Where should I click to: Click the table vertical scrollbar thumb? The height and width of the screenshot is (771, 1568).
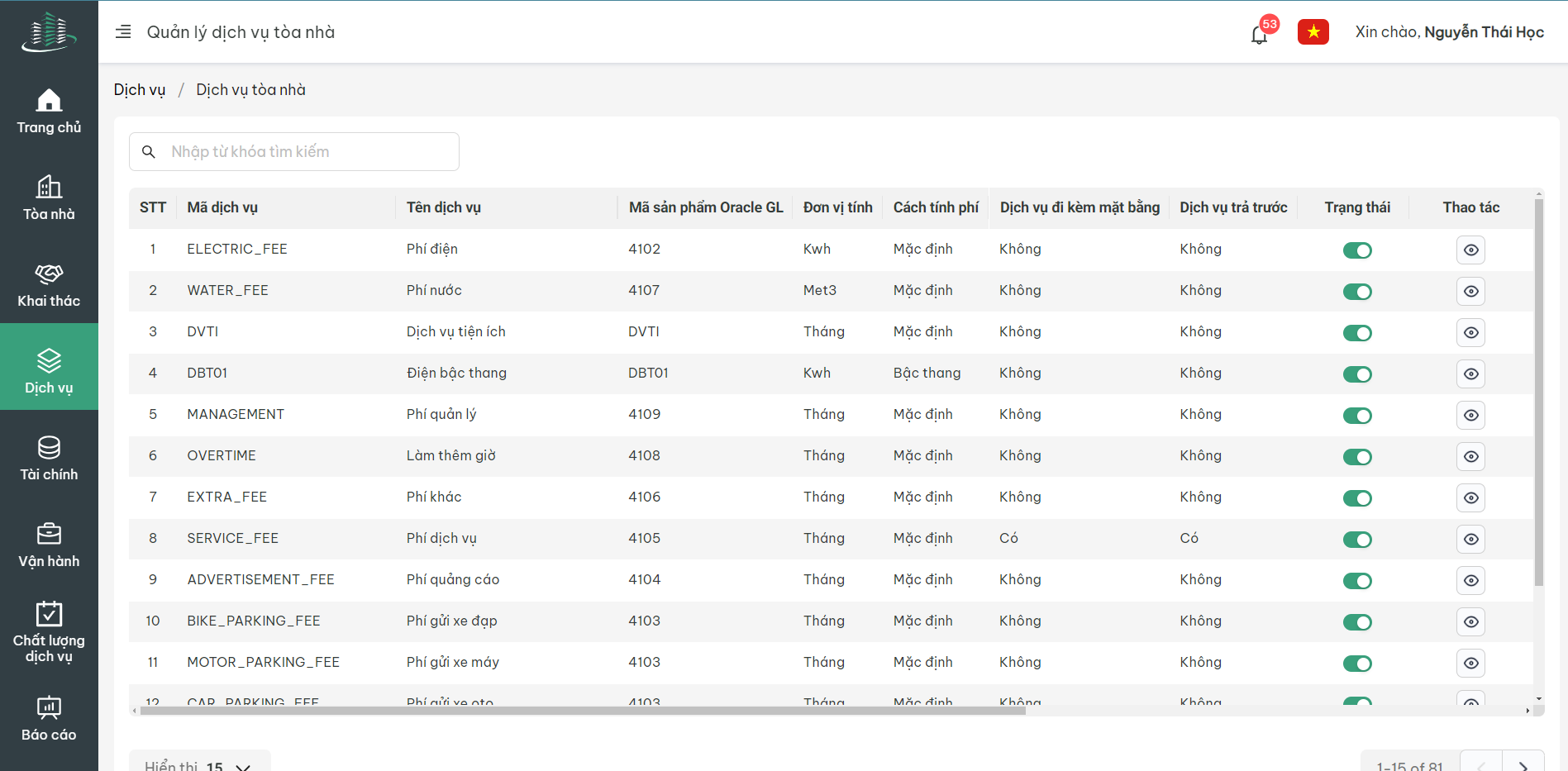(x=1538, y=393)
